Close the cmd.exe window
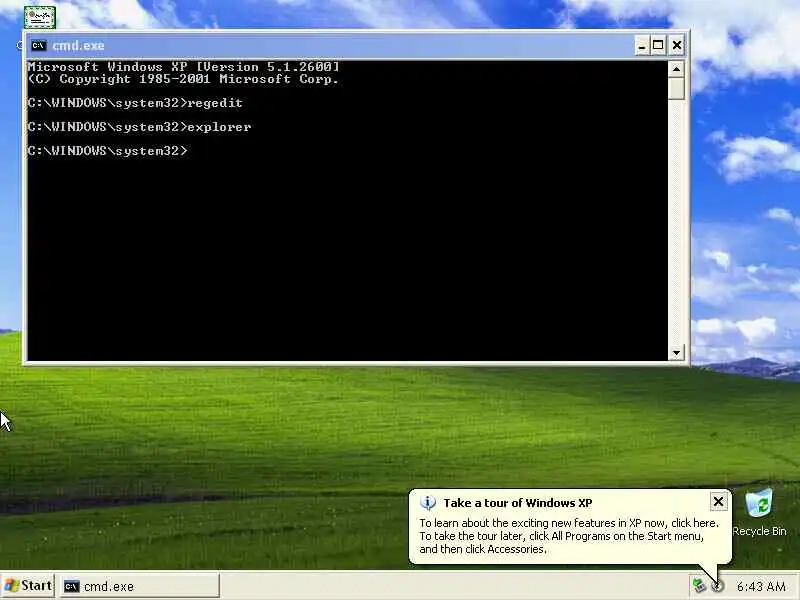This screenshot has width=800, height=600. [677, 45]
